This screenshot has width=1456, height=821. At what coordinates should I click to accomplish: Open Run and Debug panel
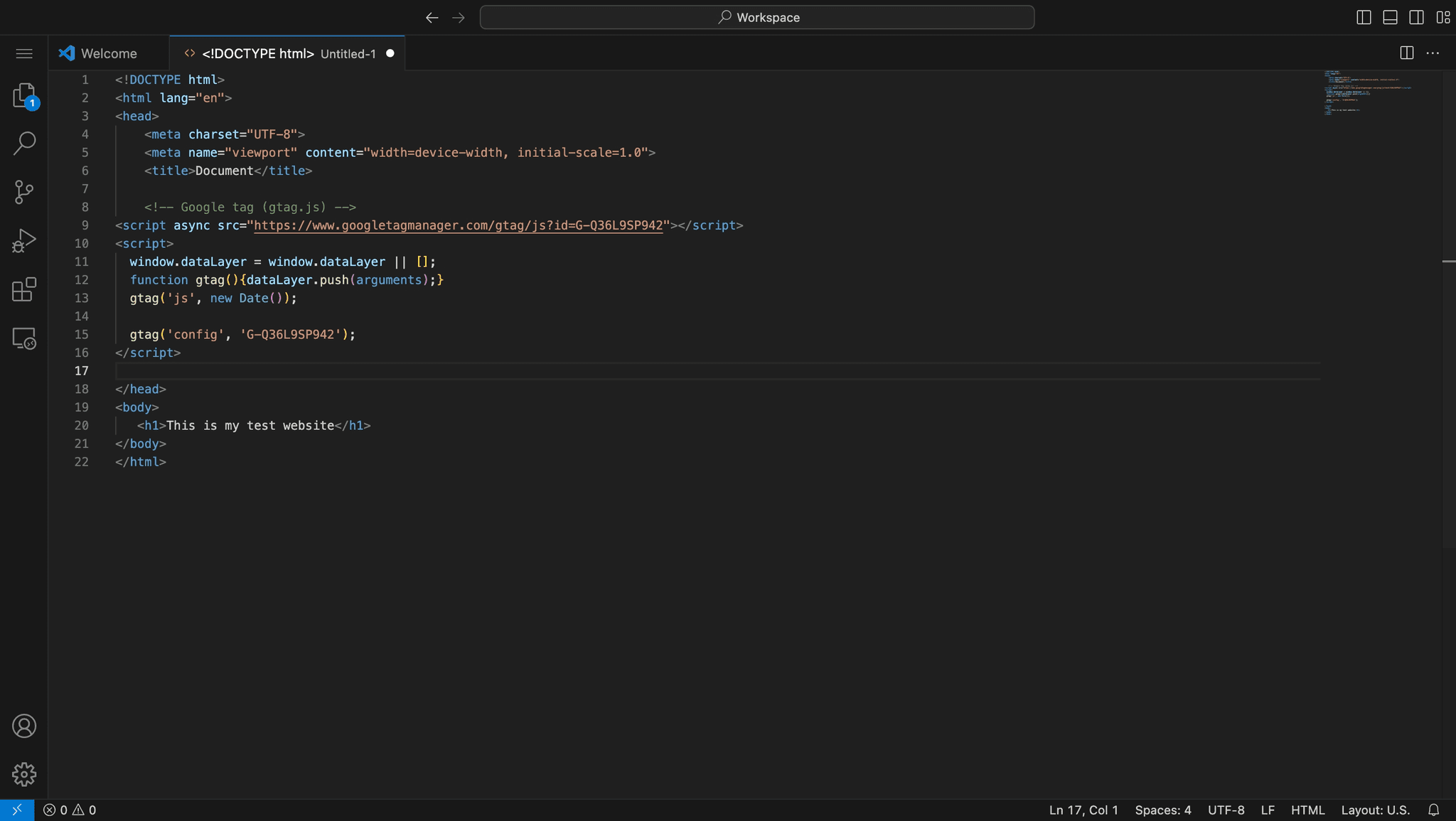click(x=23, y=241)
